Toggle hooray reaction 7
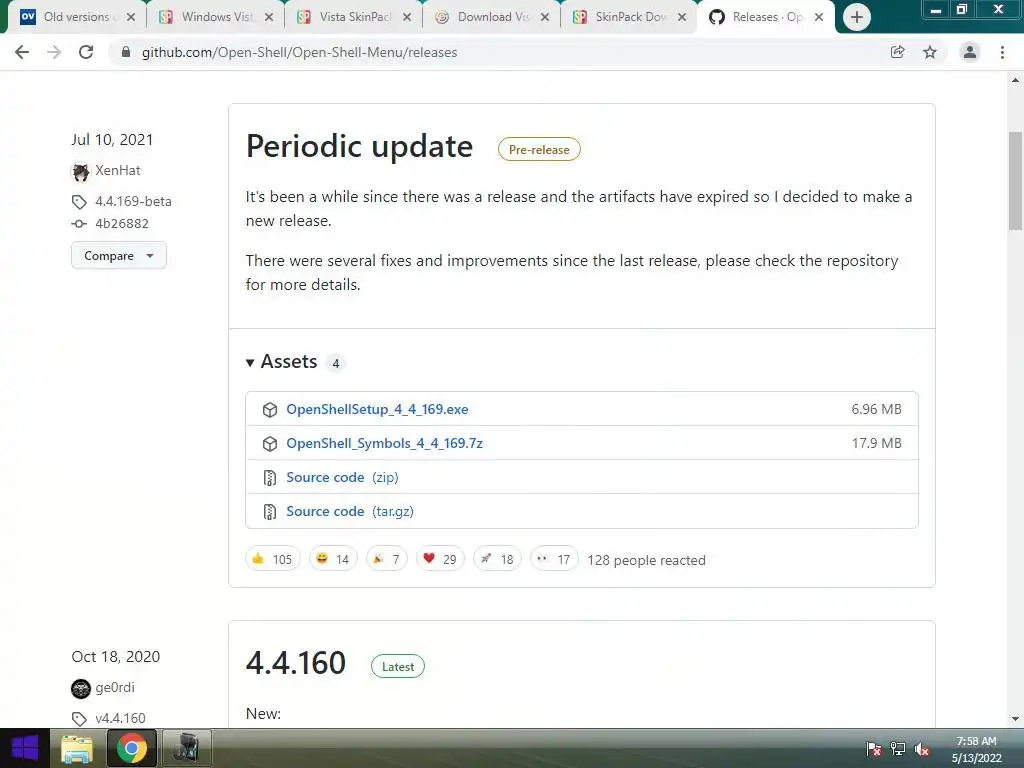 point(387,559)
